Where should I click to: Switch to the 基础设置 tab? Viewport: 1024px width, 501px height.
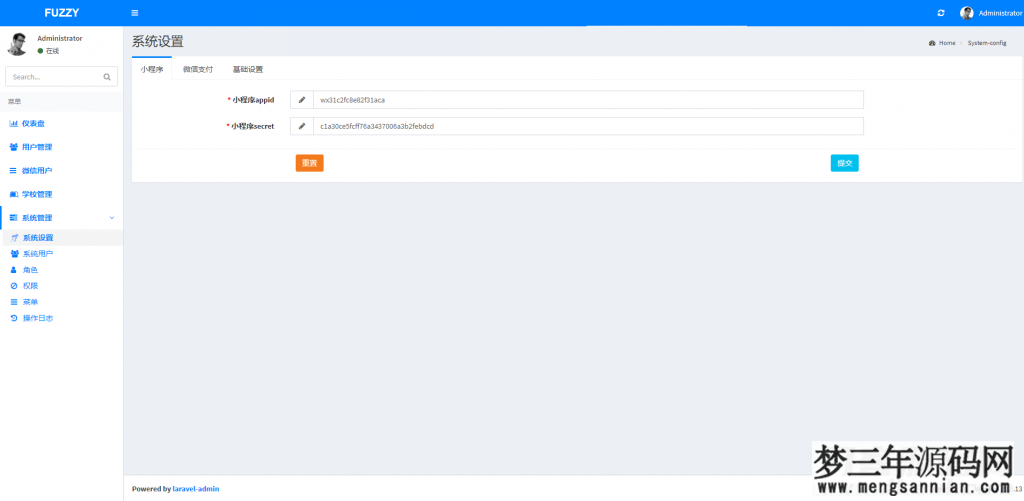pyautogui.click(x=247, y=70)
